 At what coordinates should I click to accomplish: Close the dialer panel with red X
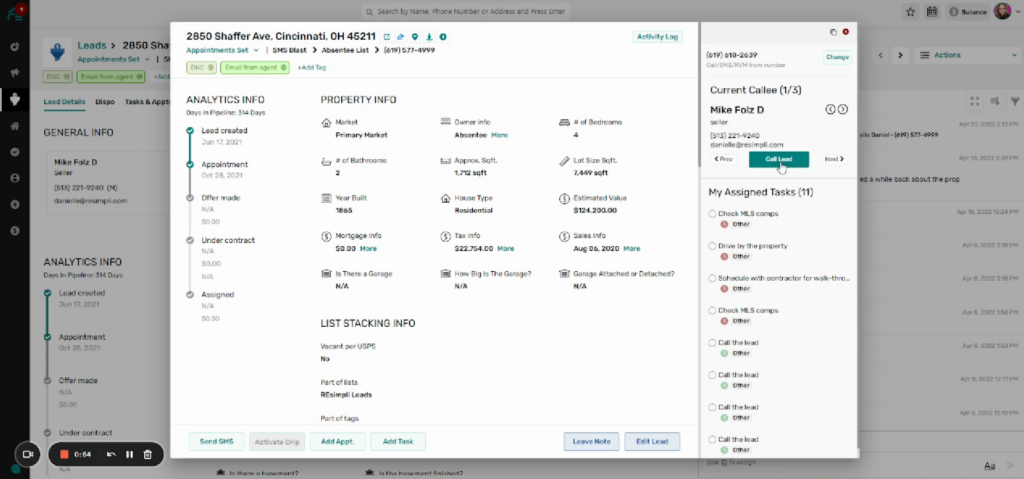[846, 32]
